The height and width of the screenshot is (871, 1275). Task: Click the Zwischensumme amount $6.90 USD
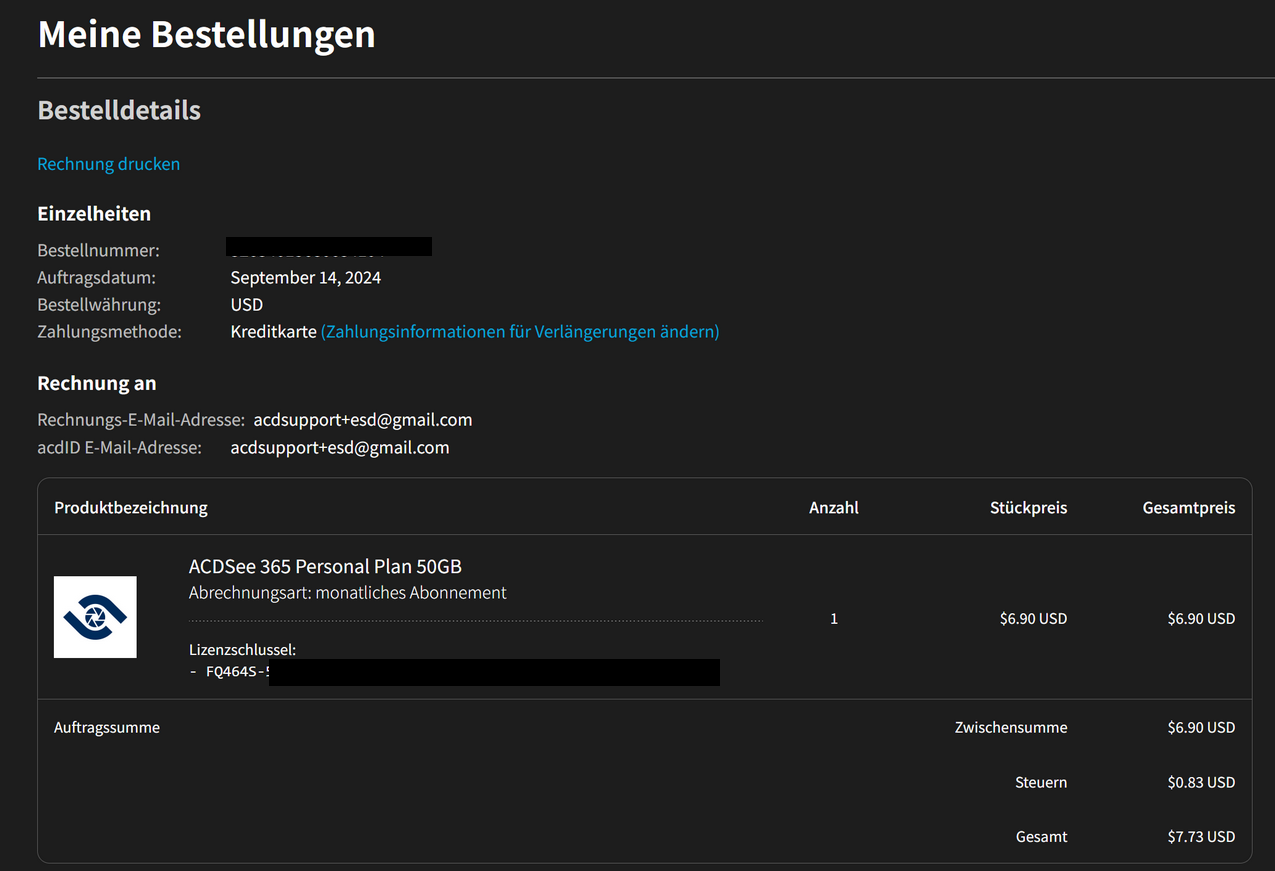(x=1201, y=727)
